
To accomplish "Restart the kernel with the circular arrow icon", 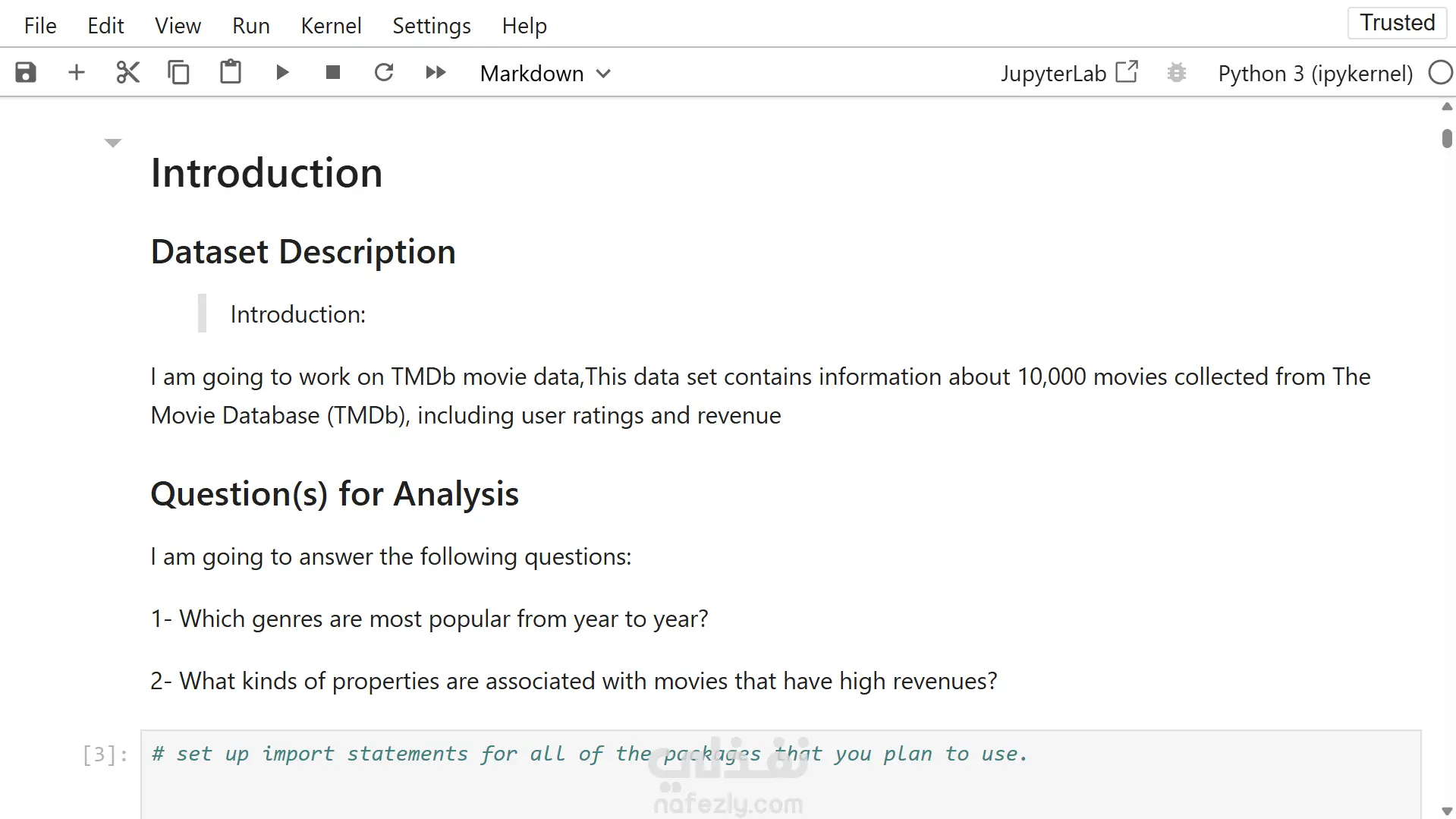I will (384, 73).
